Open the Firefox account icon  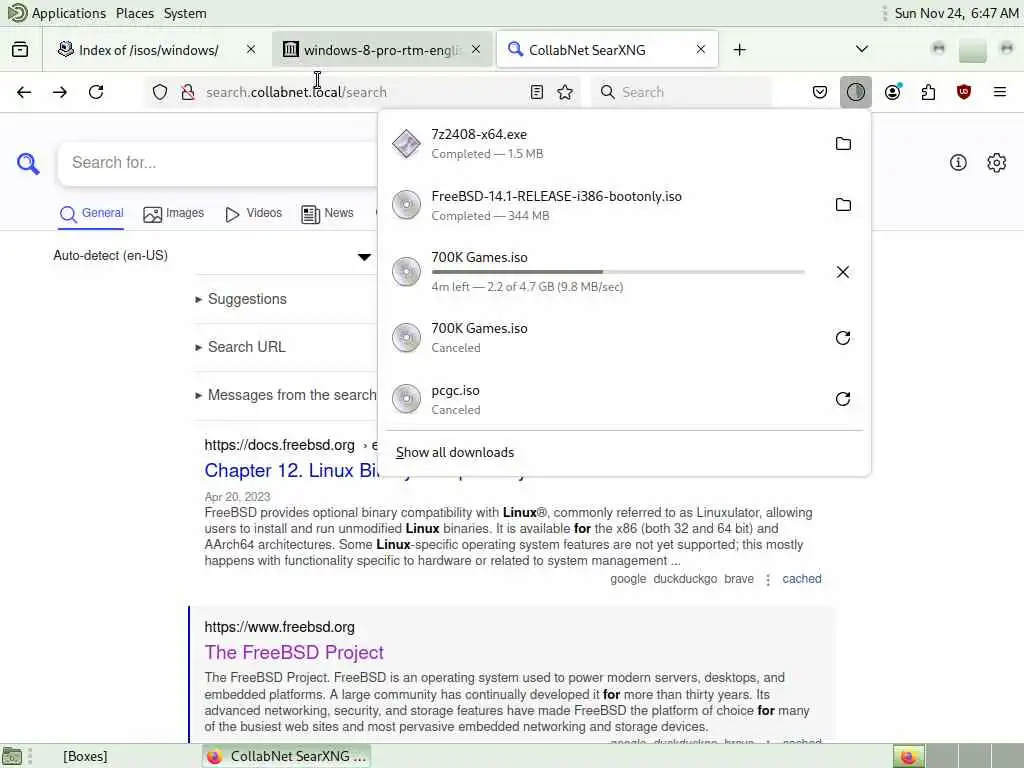click(893, 92)
